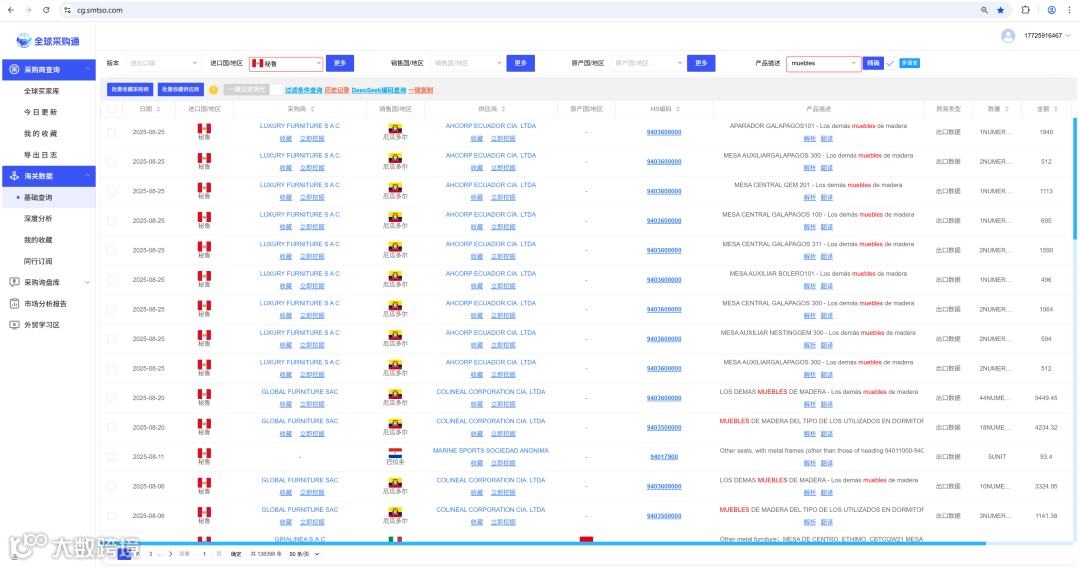Go to next page with pagination arrow
This screenshot has height=567, width=1080.
[x=171, y=554]
